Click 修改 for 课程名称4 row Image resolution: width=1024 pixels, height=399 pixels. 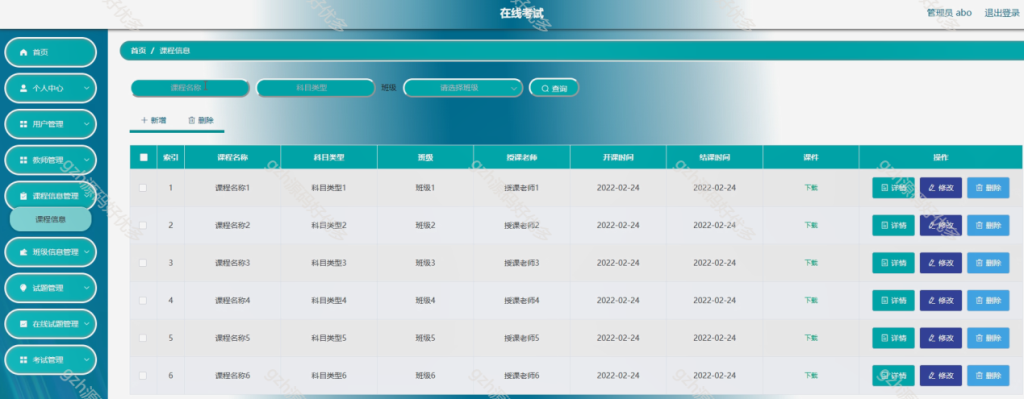tap(941, 300)
